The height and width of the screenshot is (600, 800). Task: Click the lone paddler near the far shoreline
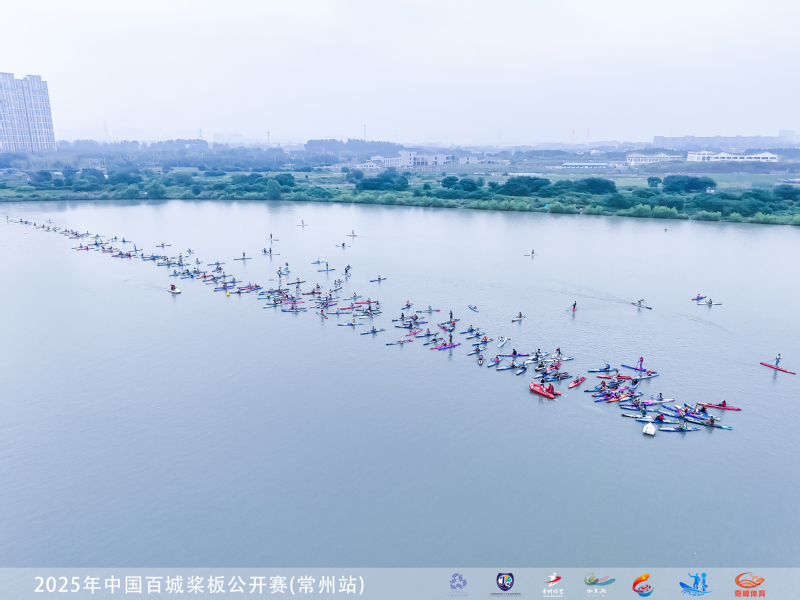pyautogui.click(x=301, y=223)
